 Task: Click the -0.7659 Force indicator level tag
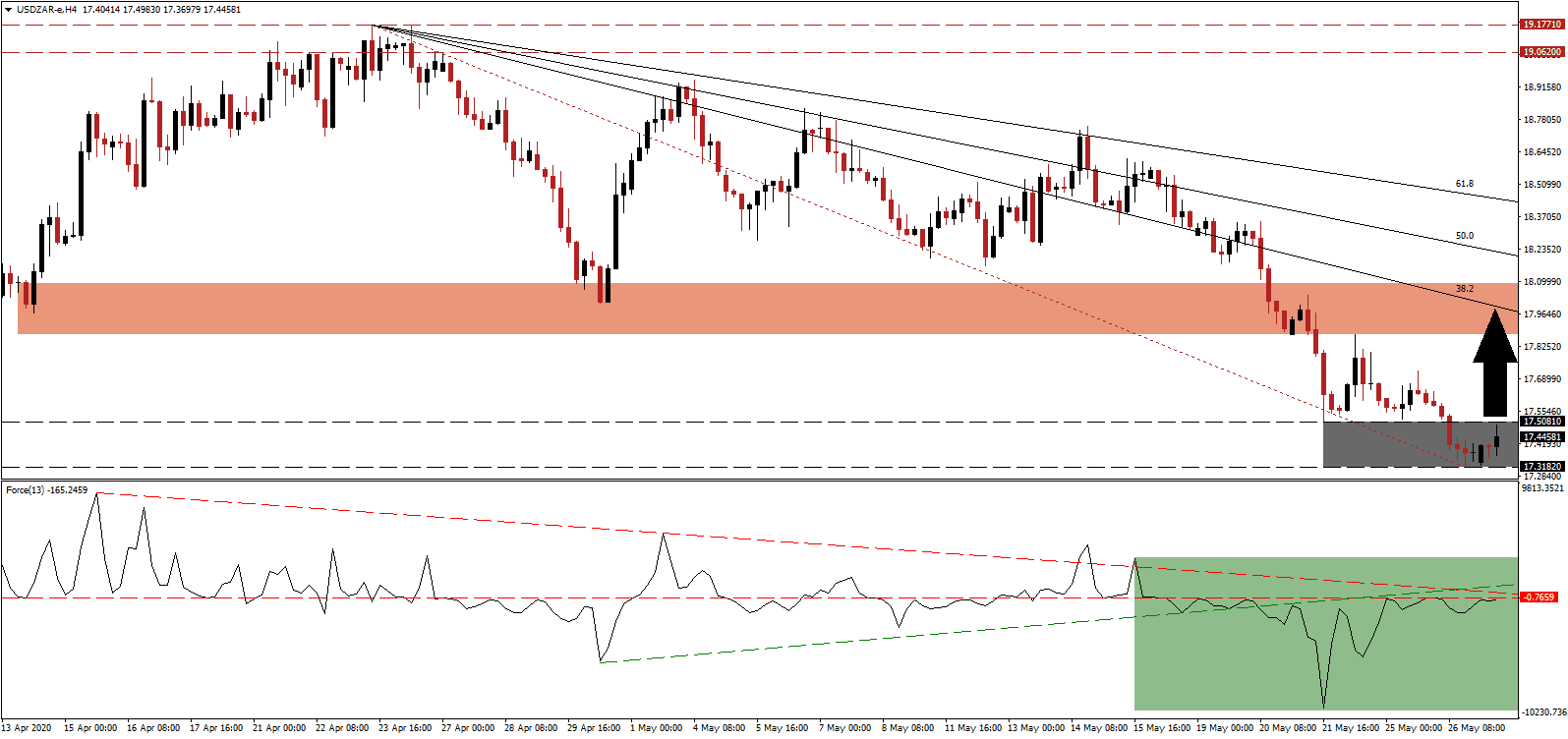pyautogui.click(x=1539, y=597)
